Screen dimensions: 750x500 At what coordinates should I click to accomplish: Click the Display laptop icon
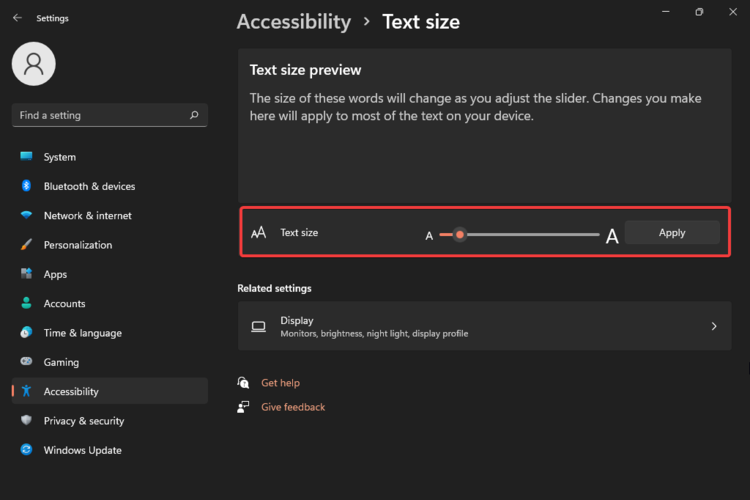pos(258,326)
